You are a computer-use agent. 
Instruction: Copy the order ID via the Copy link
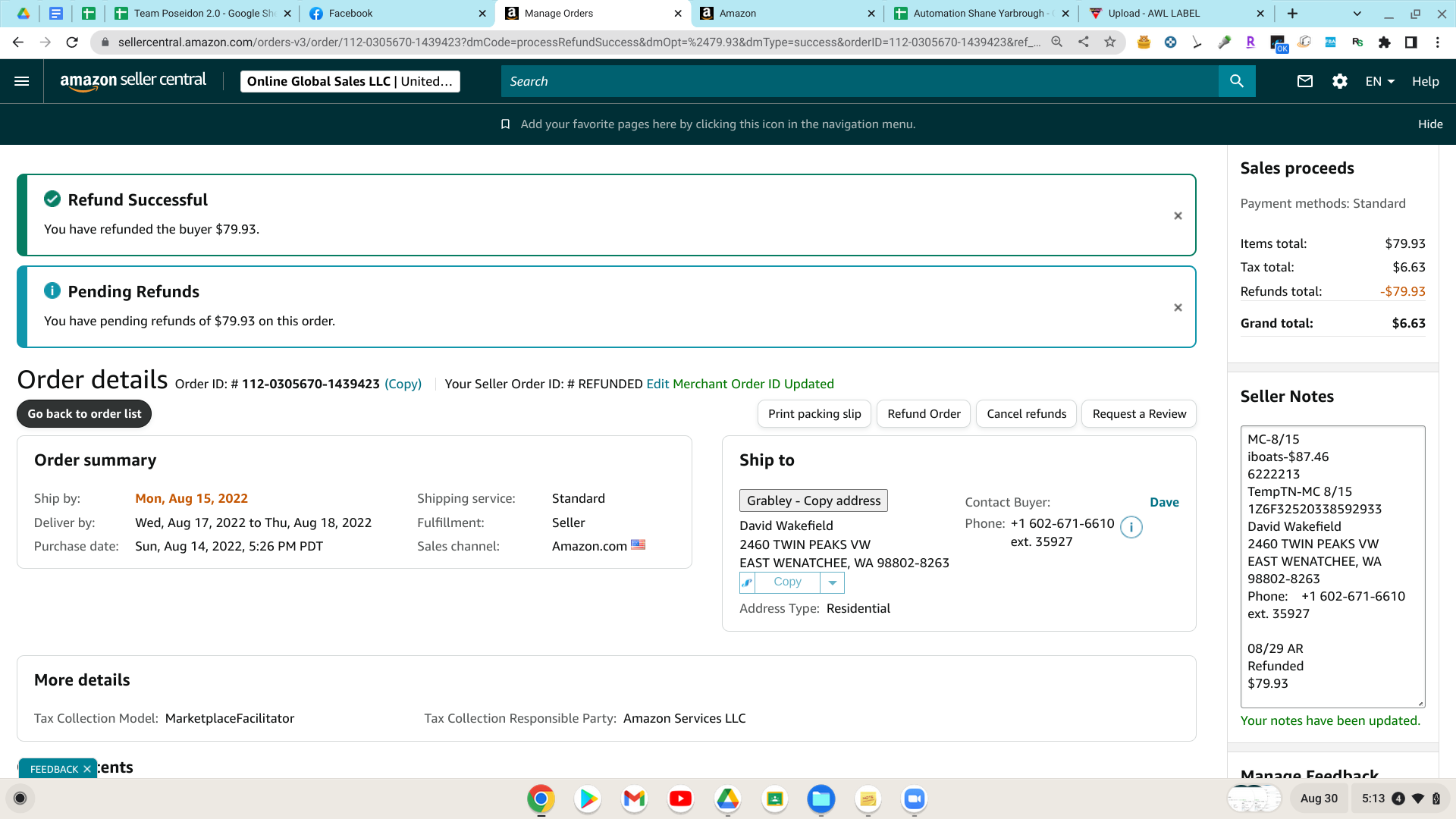pos(403,384)
